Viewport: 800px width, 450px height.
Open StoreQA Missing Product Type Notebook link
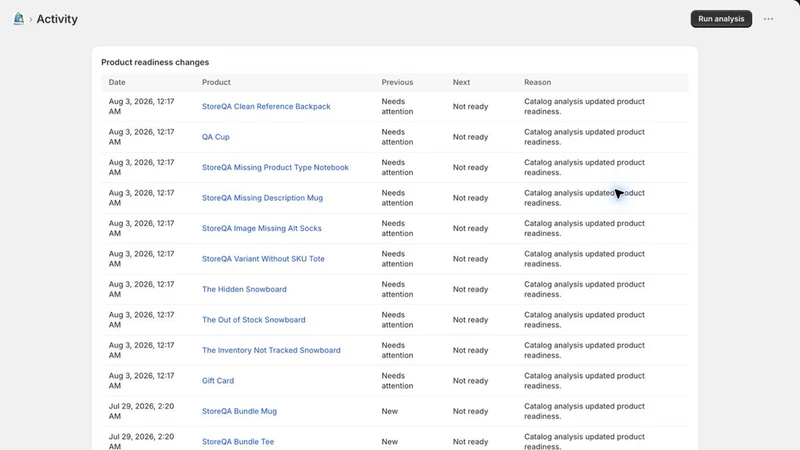click(x=275, y=167)
